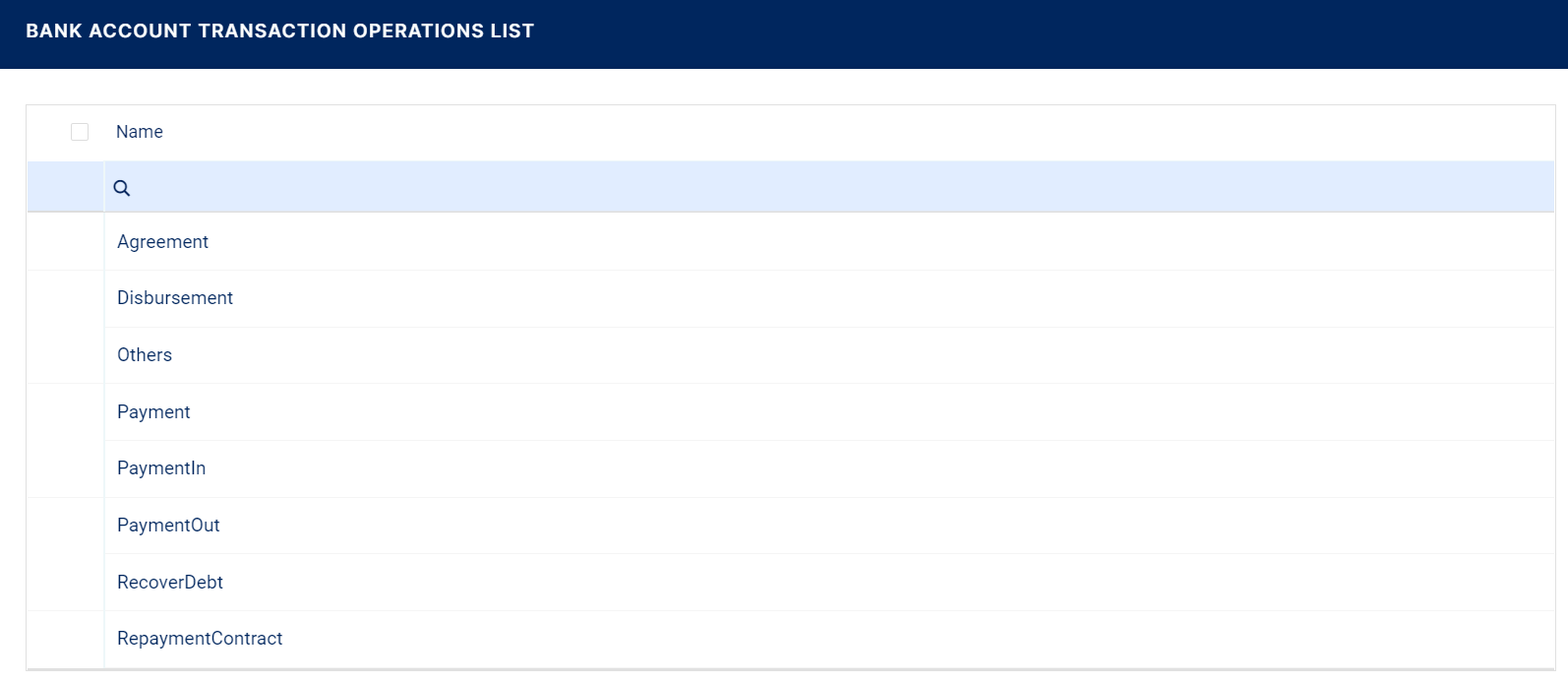Open the Agreement operation row
The image size is (1568, 683).
[x=162, y=242]
